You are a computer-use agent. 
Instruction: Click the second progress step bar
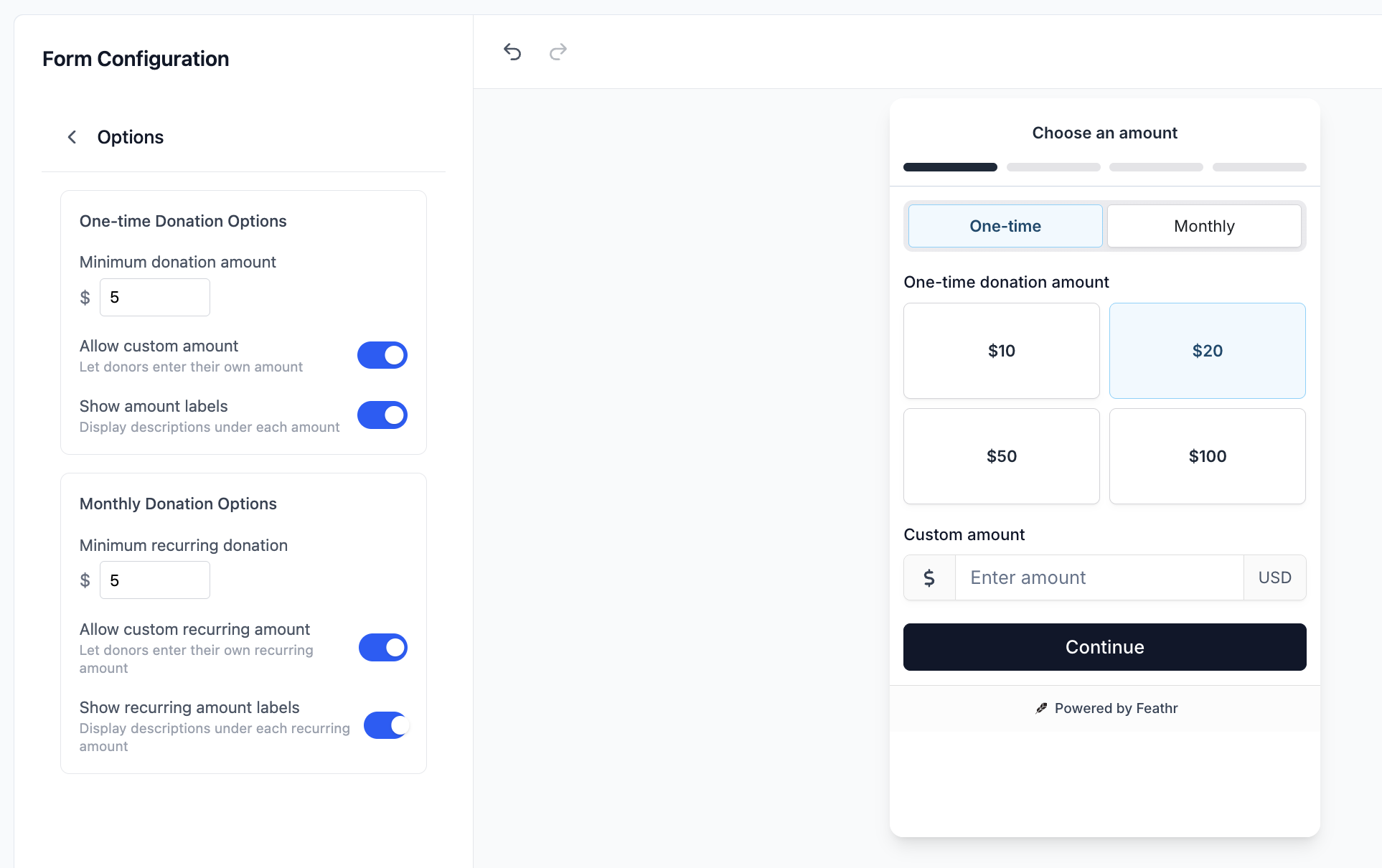click(x=1053, y=167)
